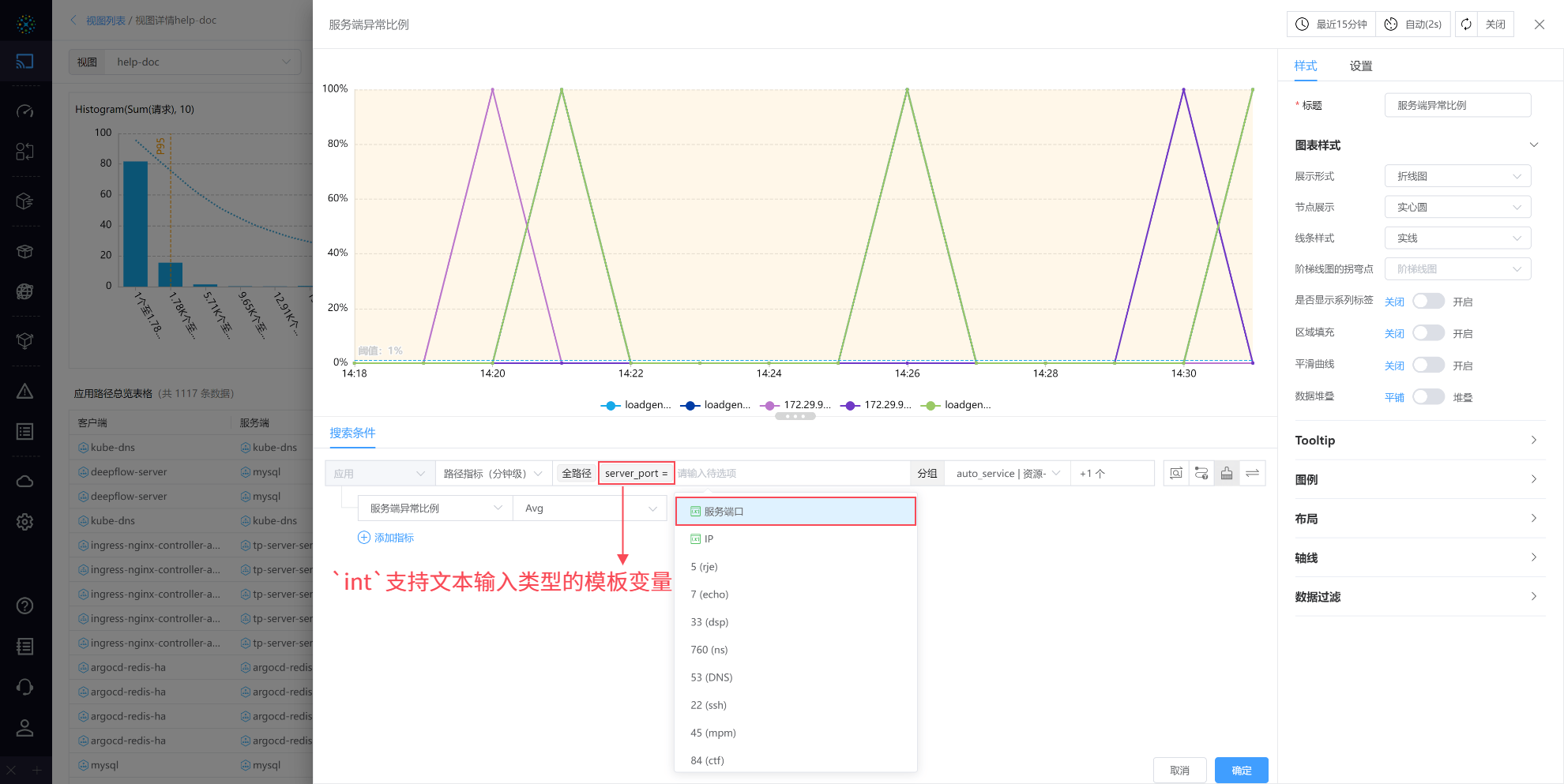Click the help question-mark icon in sidebar
This screenshot has width=1564, height=784.
pos(25,606)
